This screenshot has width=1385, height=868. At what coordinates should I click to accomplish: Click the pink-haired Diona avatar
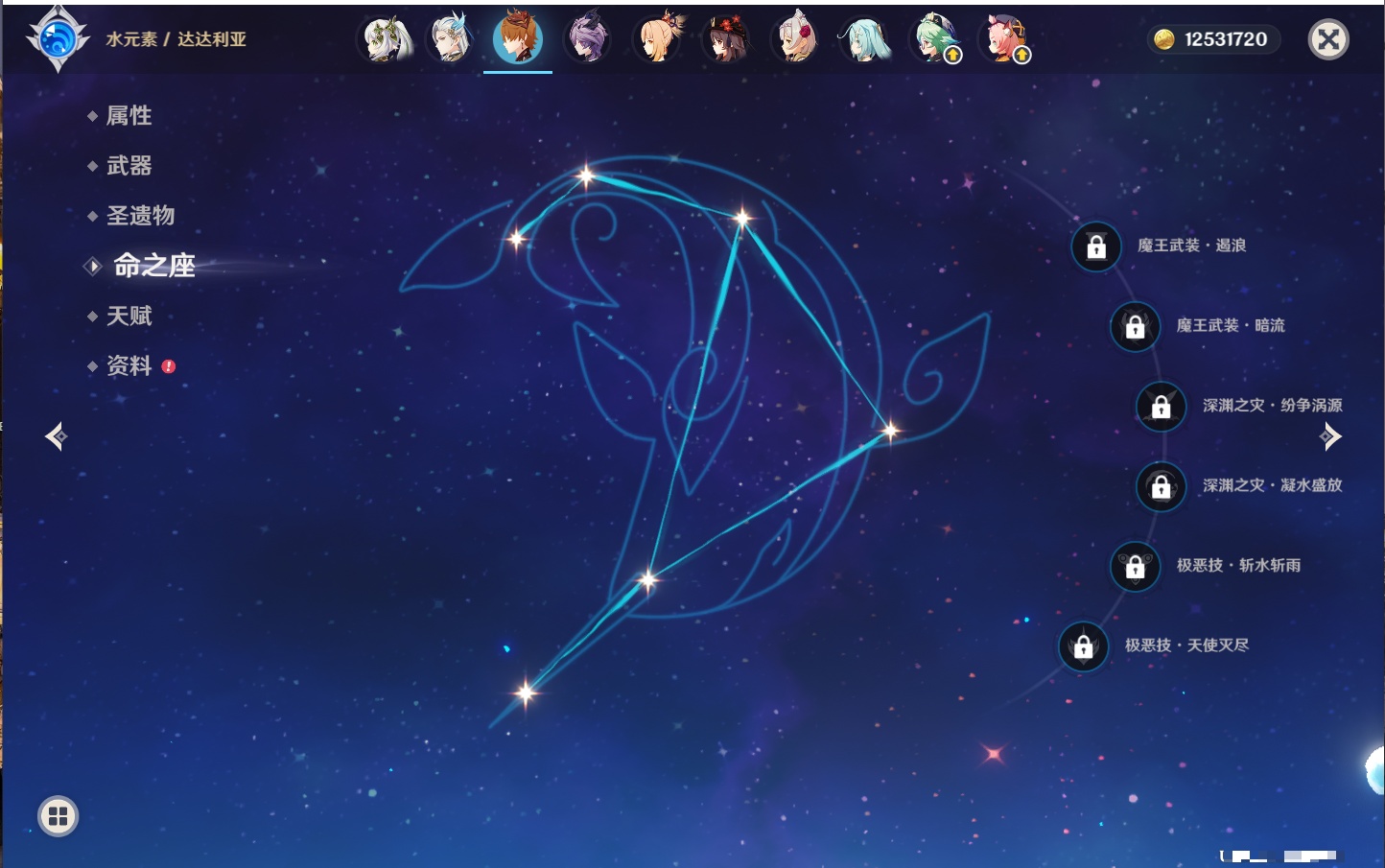point(1004,39)
